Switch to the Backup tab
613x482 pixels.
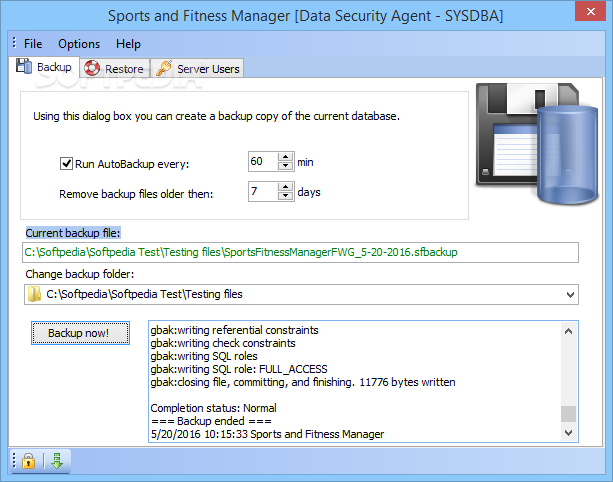pos(44,67)
